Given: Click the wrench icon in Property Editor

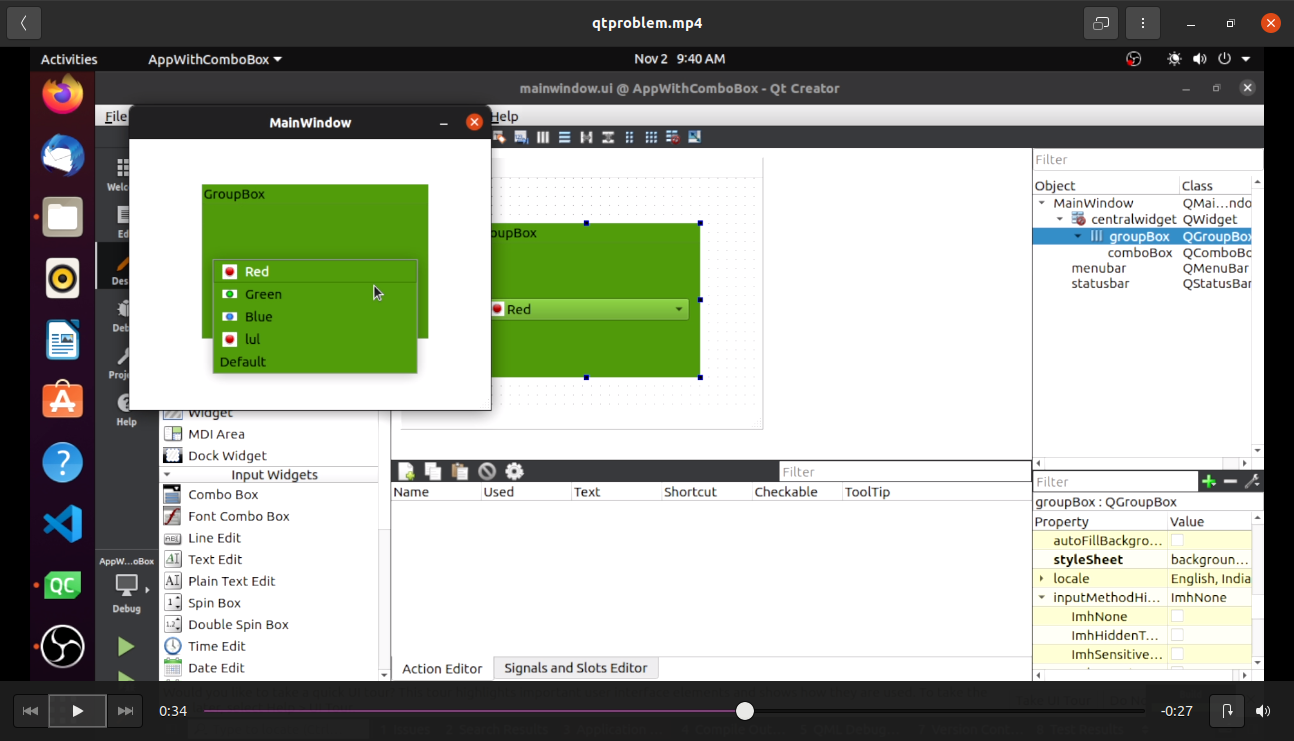Looking at the screenshot, I should point(1251,481).
